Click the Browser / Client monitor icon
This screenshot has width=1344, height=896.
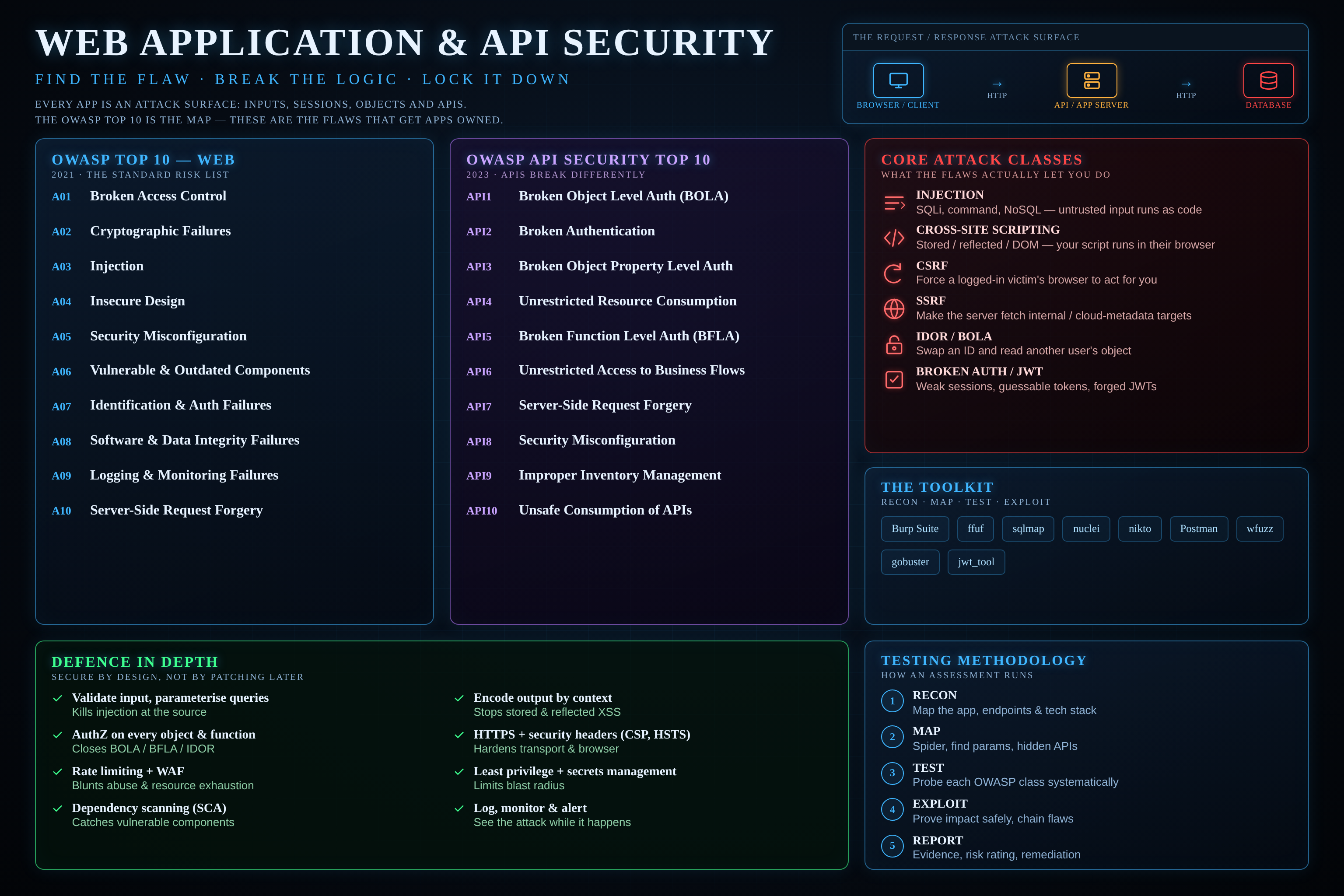point(898,80)
